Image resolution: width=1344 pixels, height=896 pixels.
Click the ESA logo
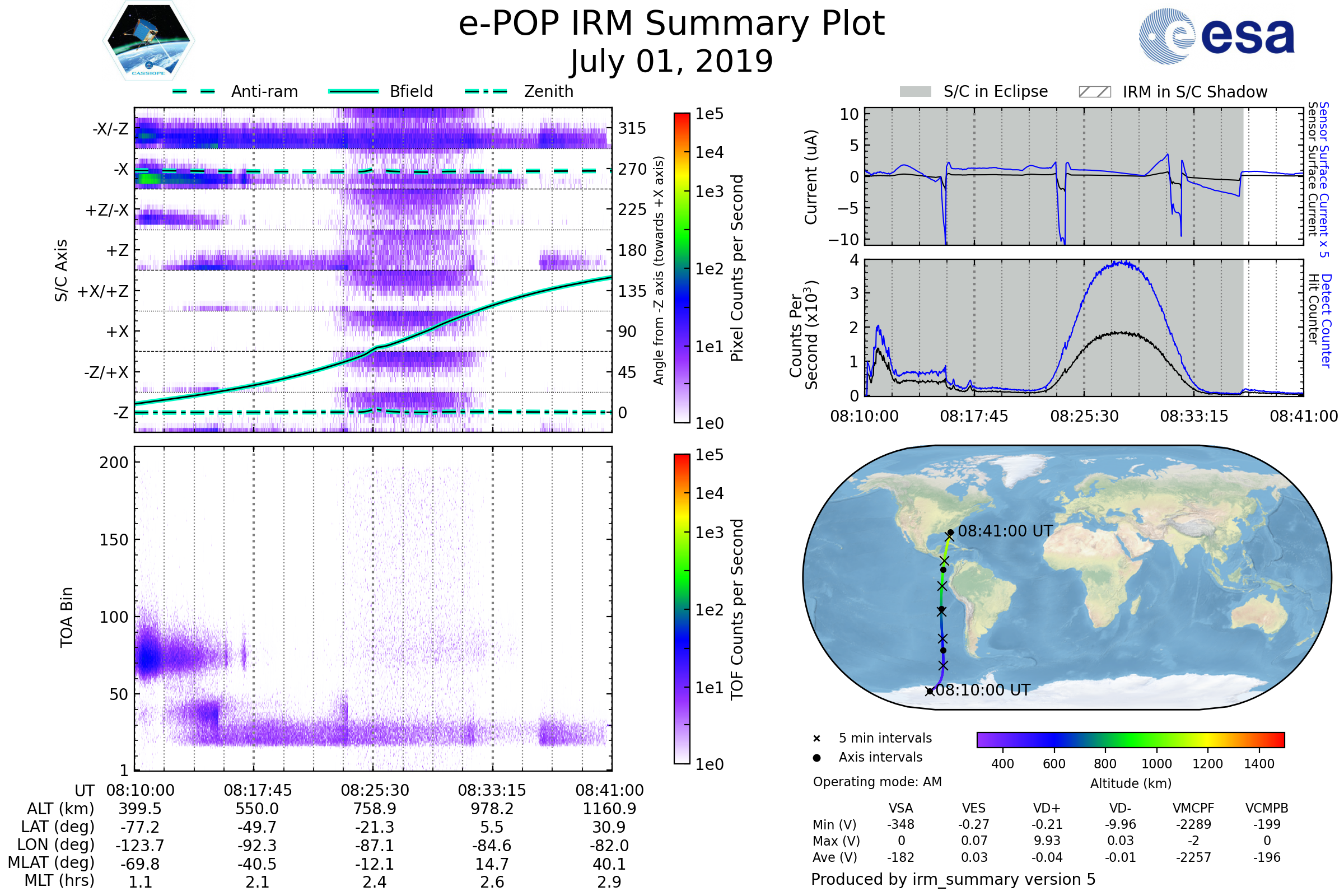click(1216, 36)
